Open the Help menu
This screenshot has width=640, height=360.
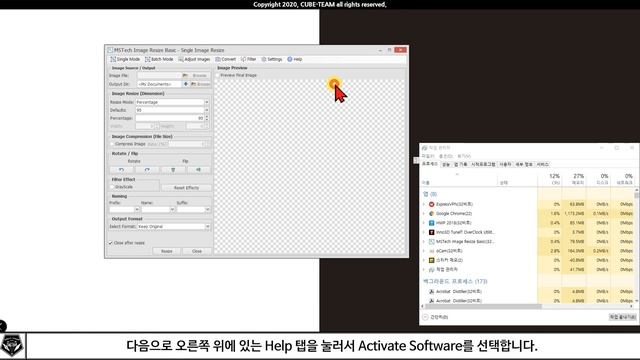pos(295,59)
